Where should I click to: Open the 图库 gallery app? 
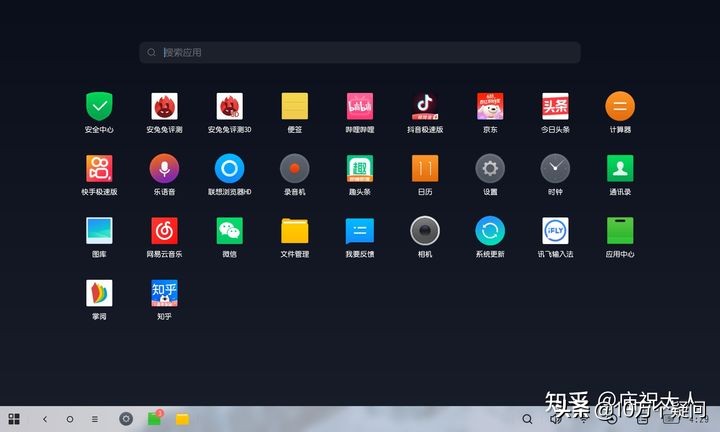tap(99, 230)
